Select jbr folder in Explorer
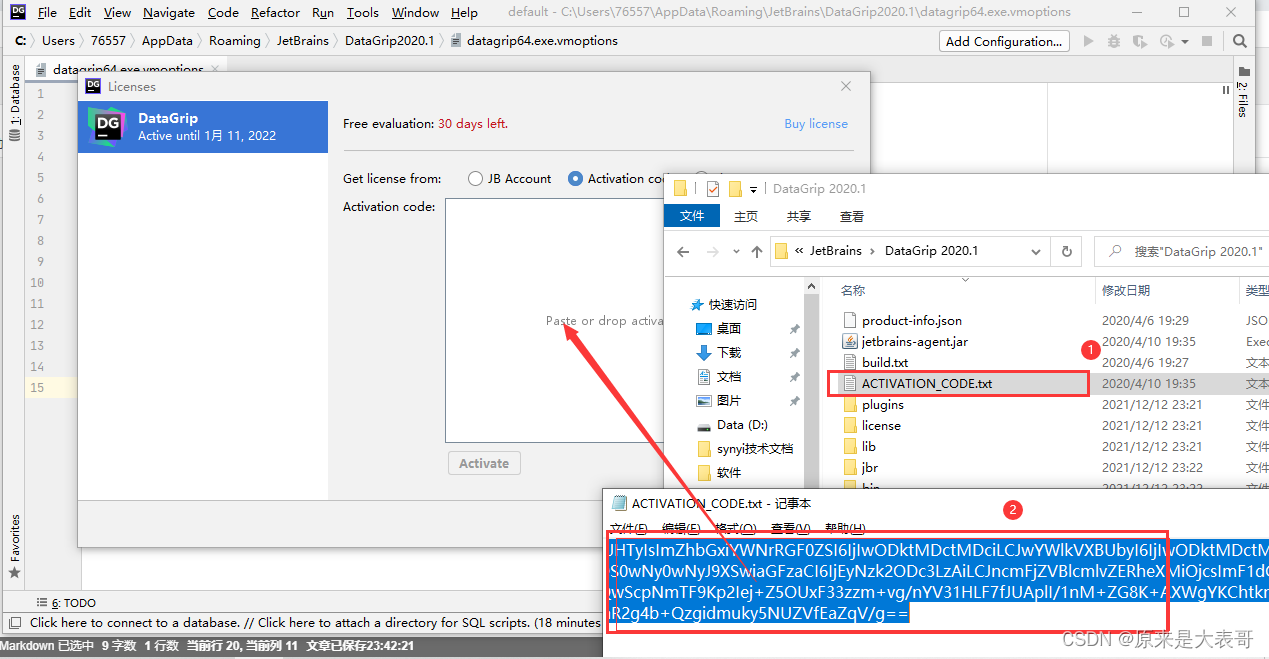 (x=869, y=467)
